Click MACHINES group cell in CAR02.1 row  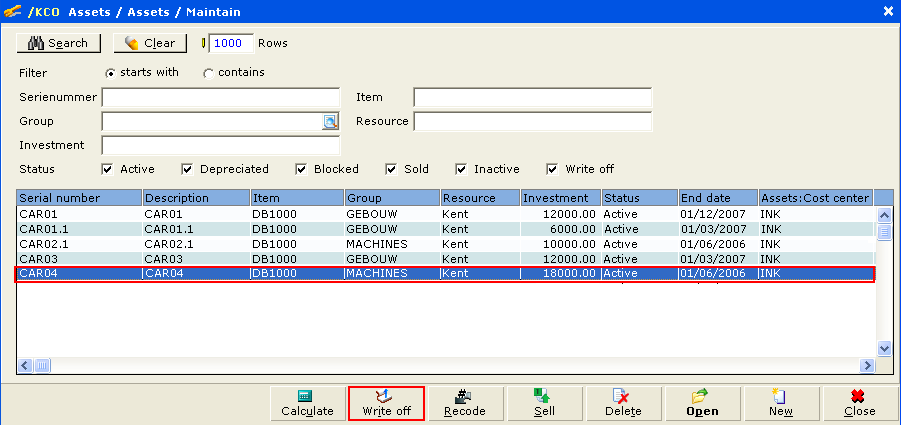point(392,244)
